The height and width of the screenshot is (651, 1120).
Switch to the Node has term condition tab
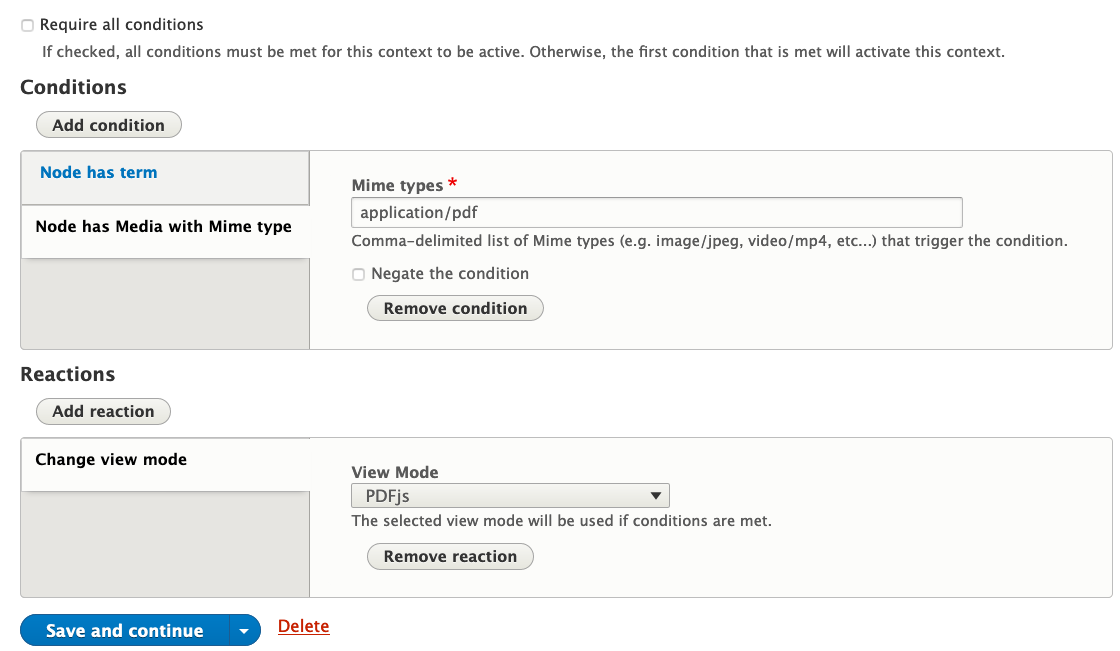[x=98, y=172]
